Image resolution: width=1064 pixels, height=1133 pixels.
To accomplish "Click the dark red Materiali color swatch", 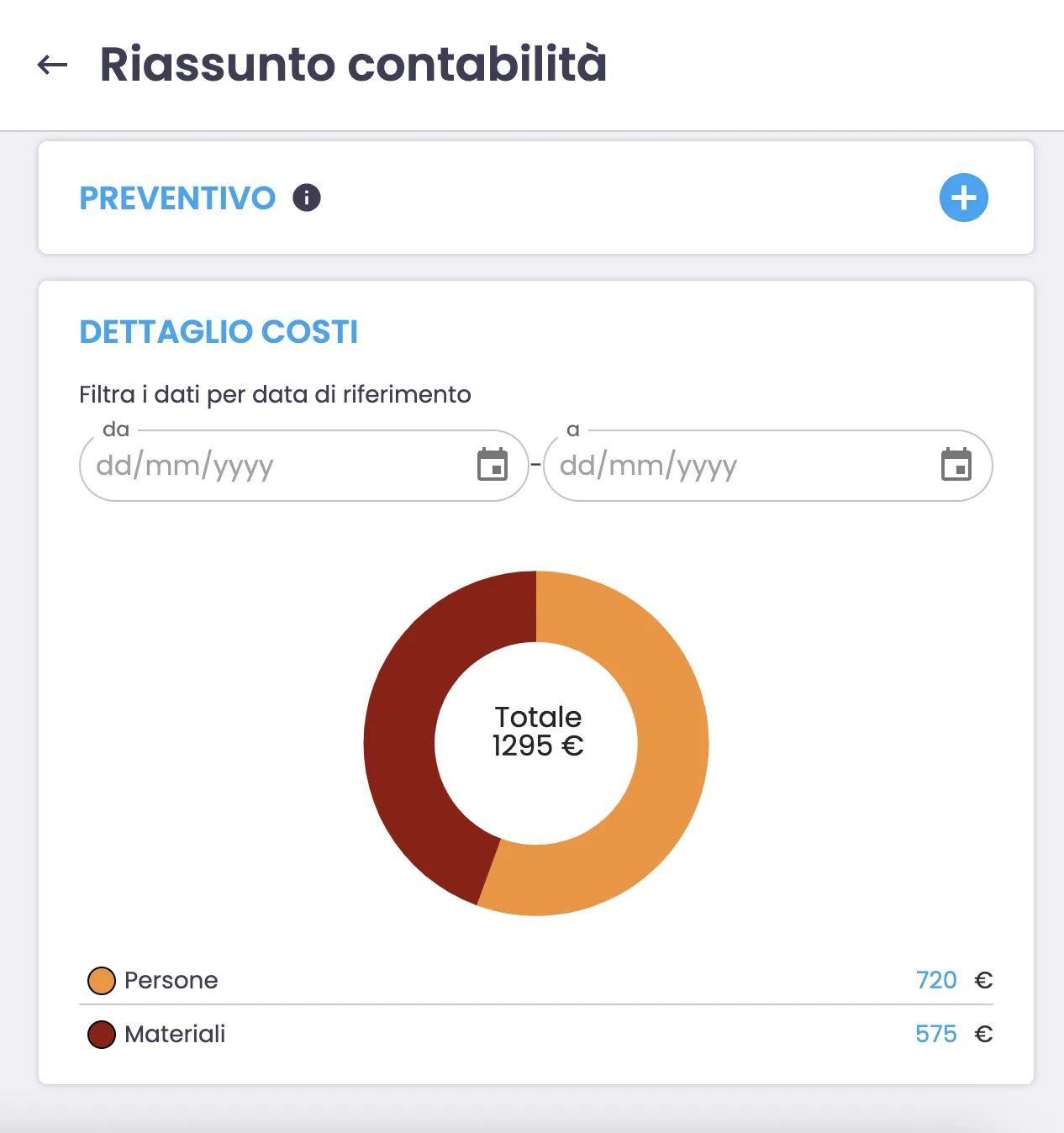I will click(102, 1035).
